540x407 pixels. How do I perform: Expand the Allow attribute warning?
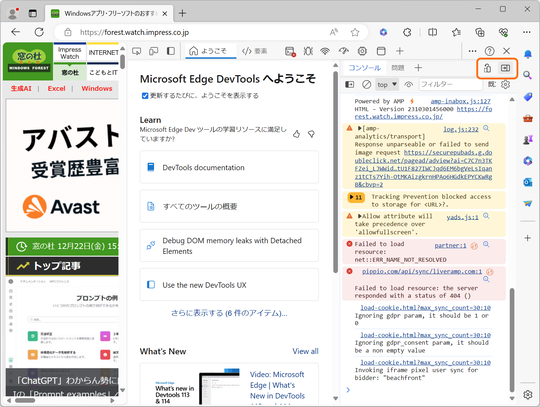[360, 216]
